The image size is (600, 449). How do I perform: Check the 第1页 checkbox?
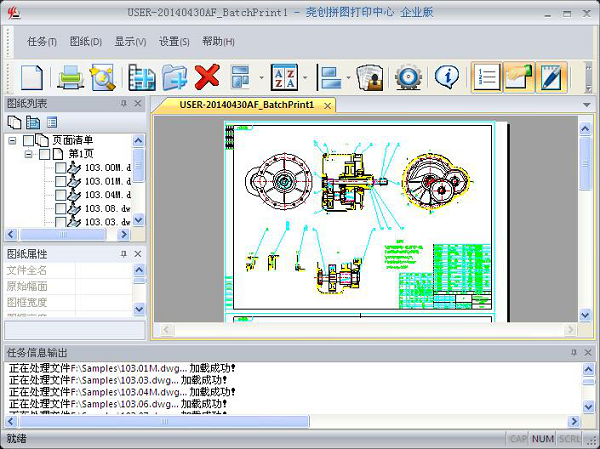point(45,155)
